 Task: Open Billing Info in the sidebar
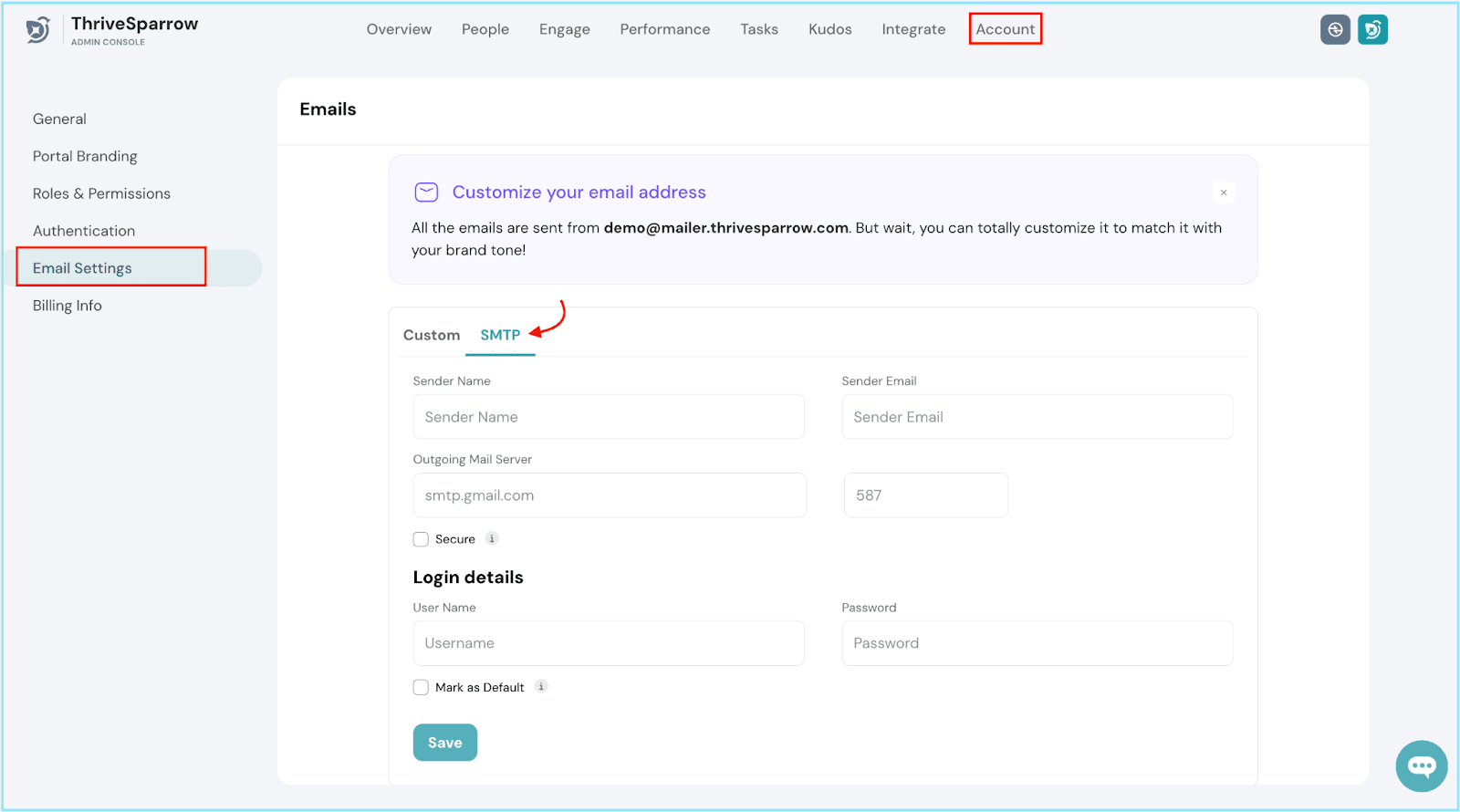tap(68, 306)
